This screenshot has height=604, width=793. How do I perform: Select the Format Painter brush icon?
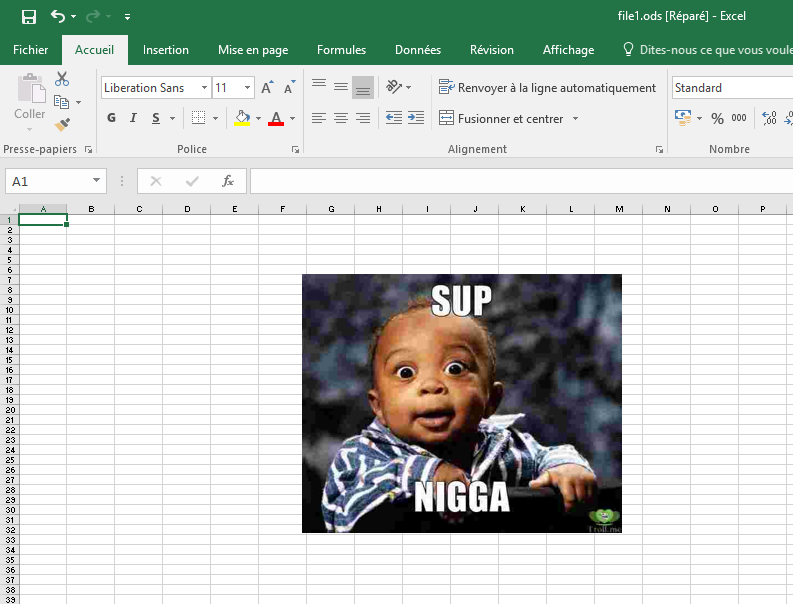pyautogui.click(x=62, y=125)
